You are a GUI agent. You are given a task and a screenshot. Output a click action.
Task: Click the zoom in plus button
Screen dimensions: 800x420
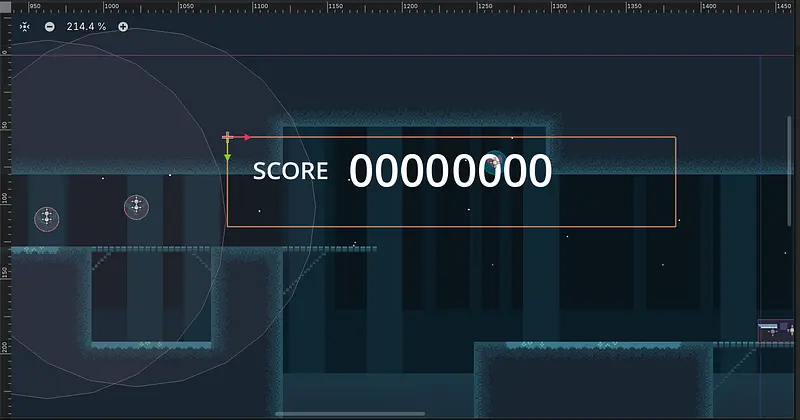123,26
